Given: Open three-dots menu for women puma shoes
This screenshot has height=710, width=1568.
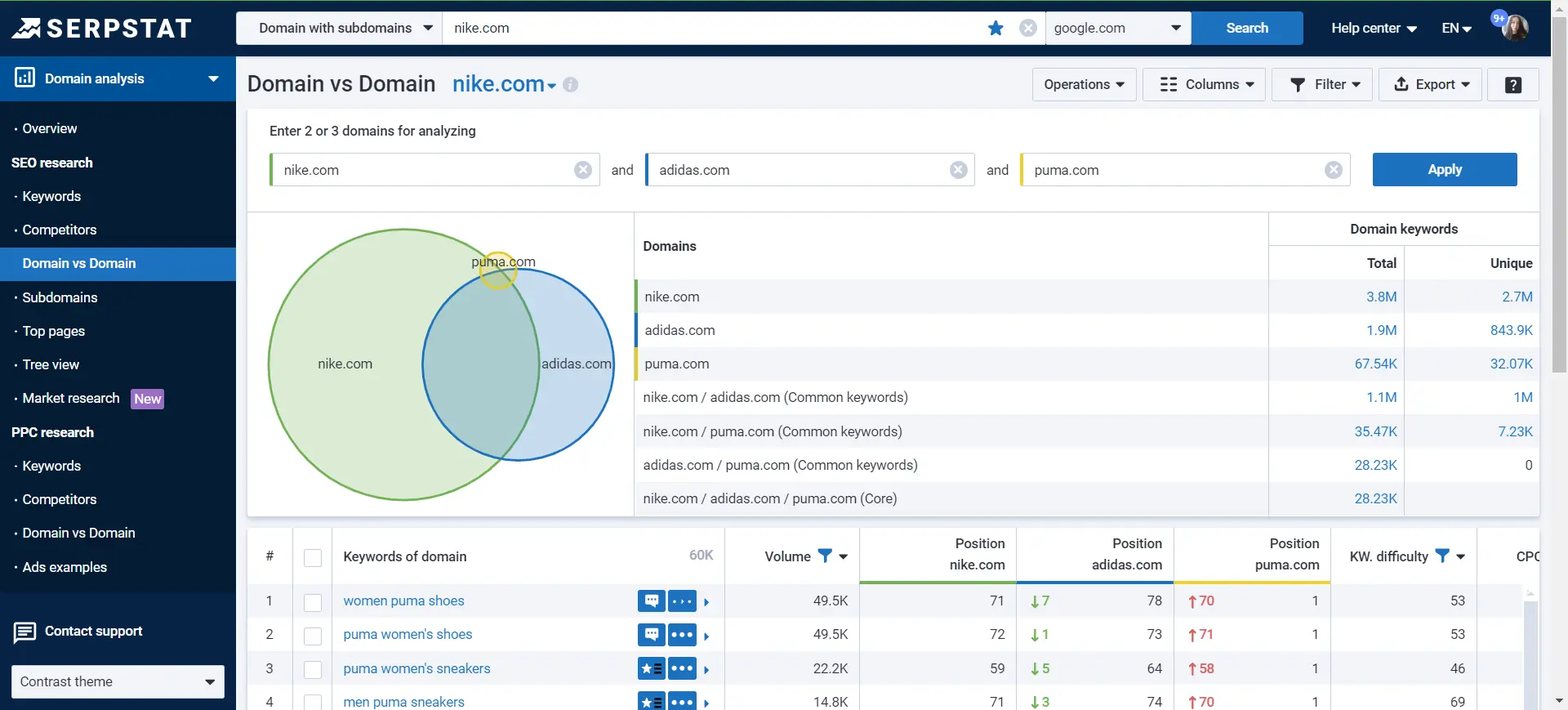Looking at the screenshot, I should click(x=682, y=601).
